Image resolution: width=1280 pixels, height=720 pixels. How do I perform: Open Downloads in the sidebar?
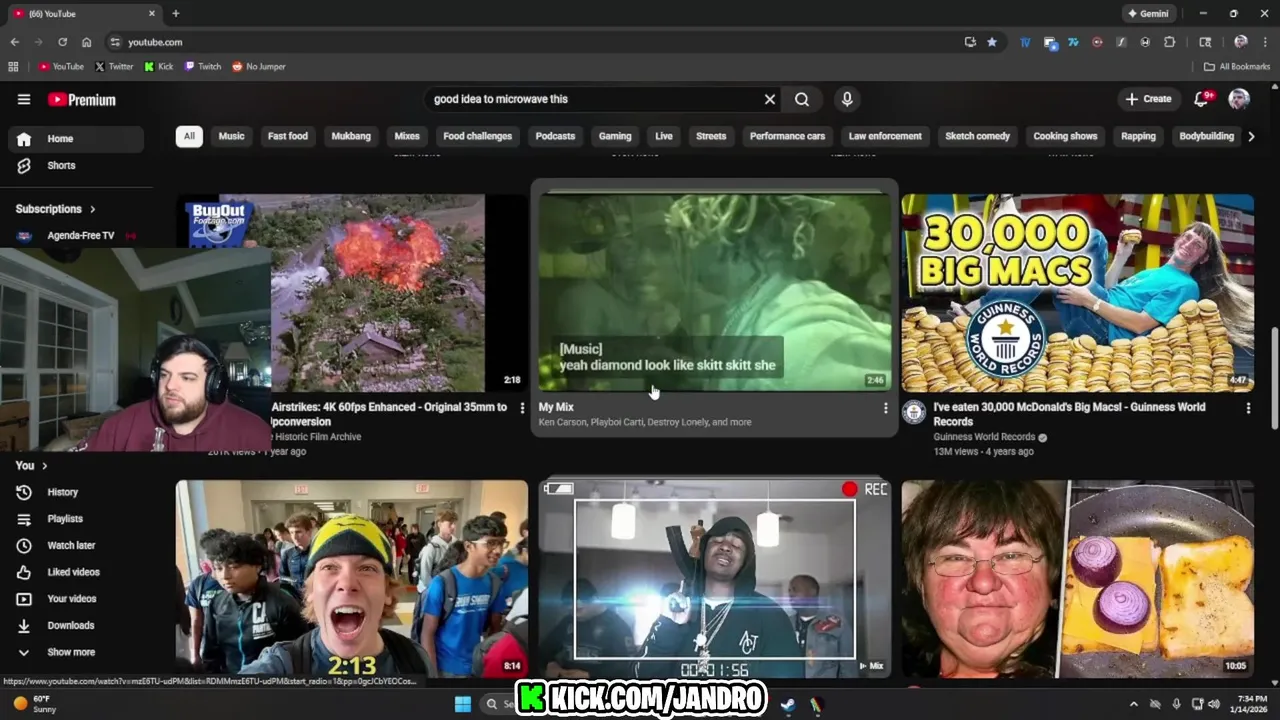pyautogui.click(x=78, y=625)
